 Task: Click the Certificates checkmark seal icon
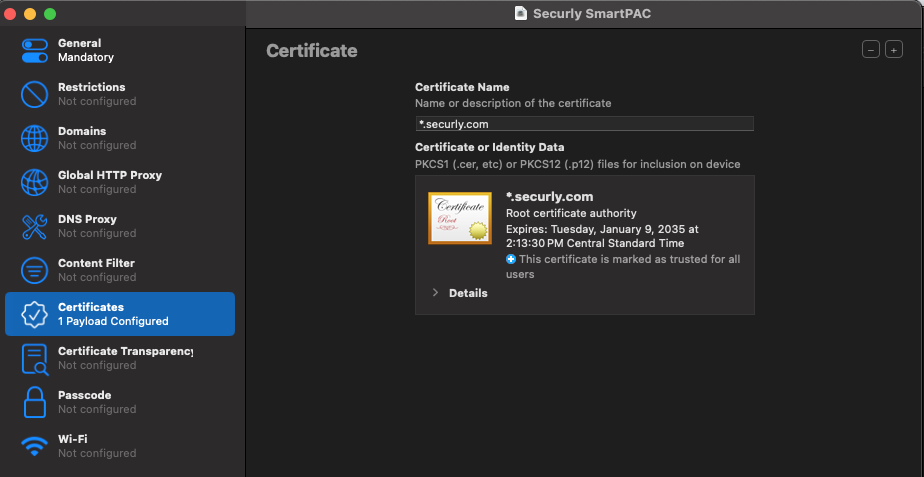(35, 314)
